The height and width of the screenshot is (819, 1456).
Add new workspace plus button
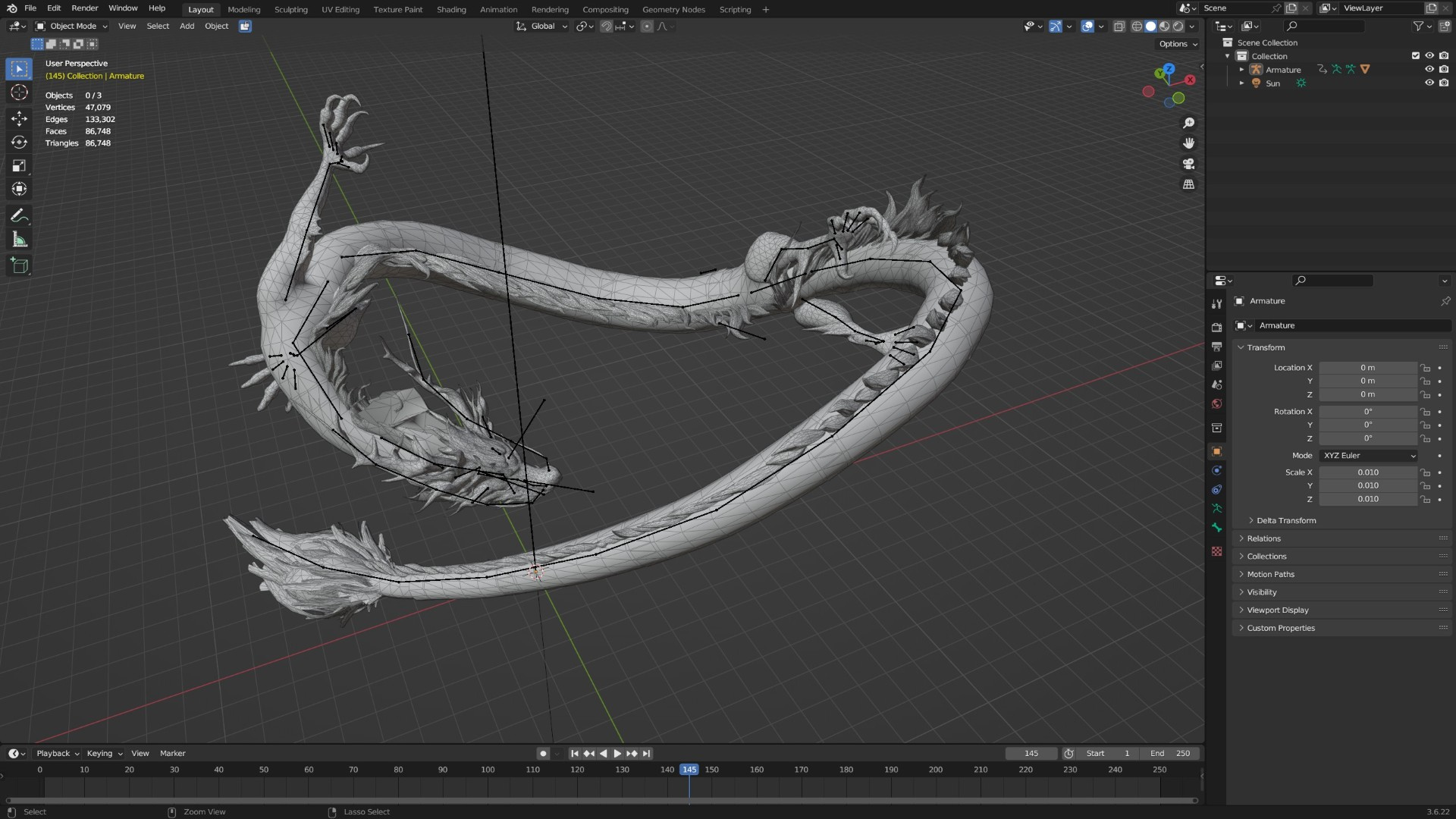(x=765, y=9)
